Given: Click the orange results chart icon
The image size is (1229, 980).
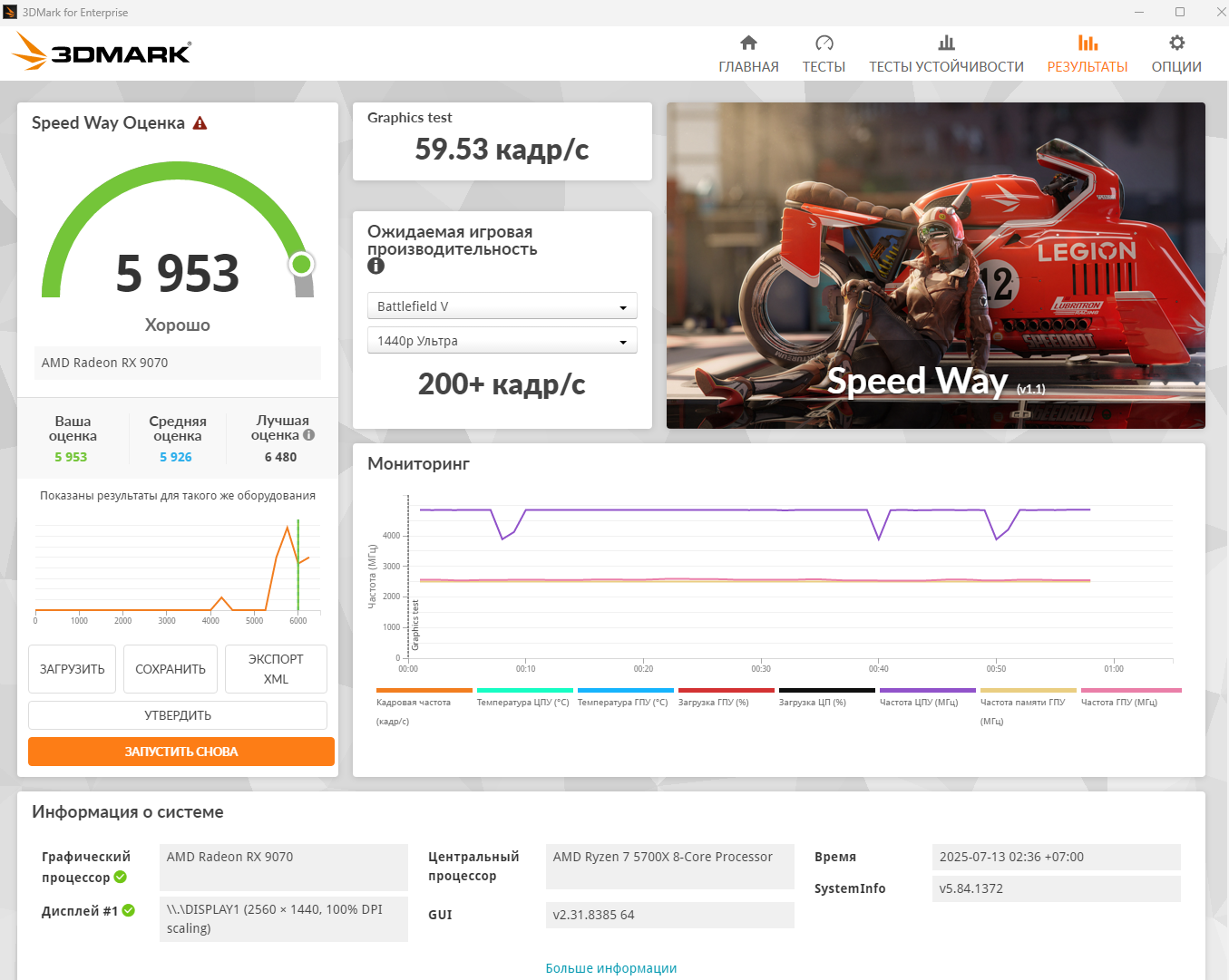Looking at the screenshot, I should pos(1088,43).
